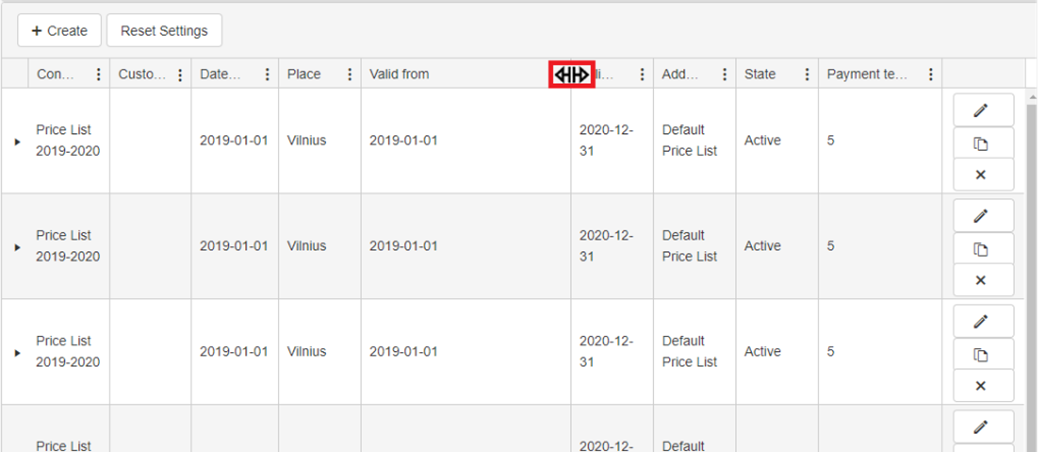The image size is (1039, 452).
Task: Open the State column options menu
Action: pyautogui.click(x=807, y=75)
